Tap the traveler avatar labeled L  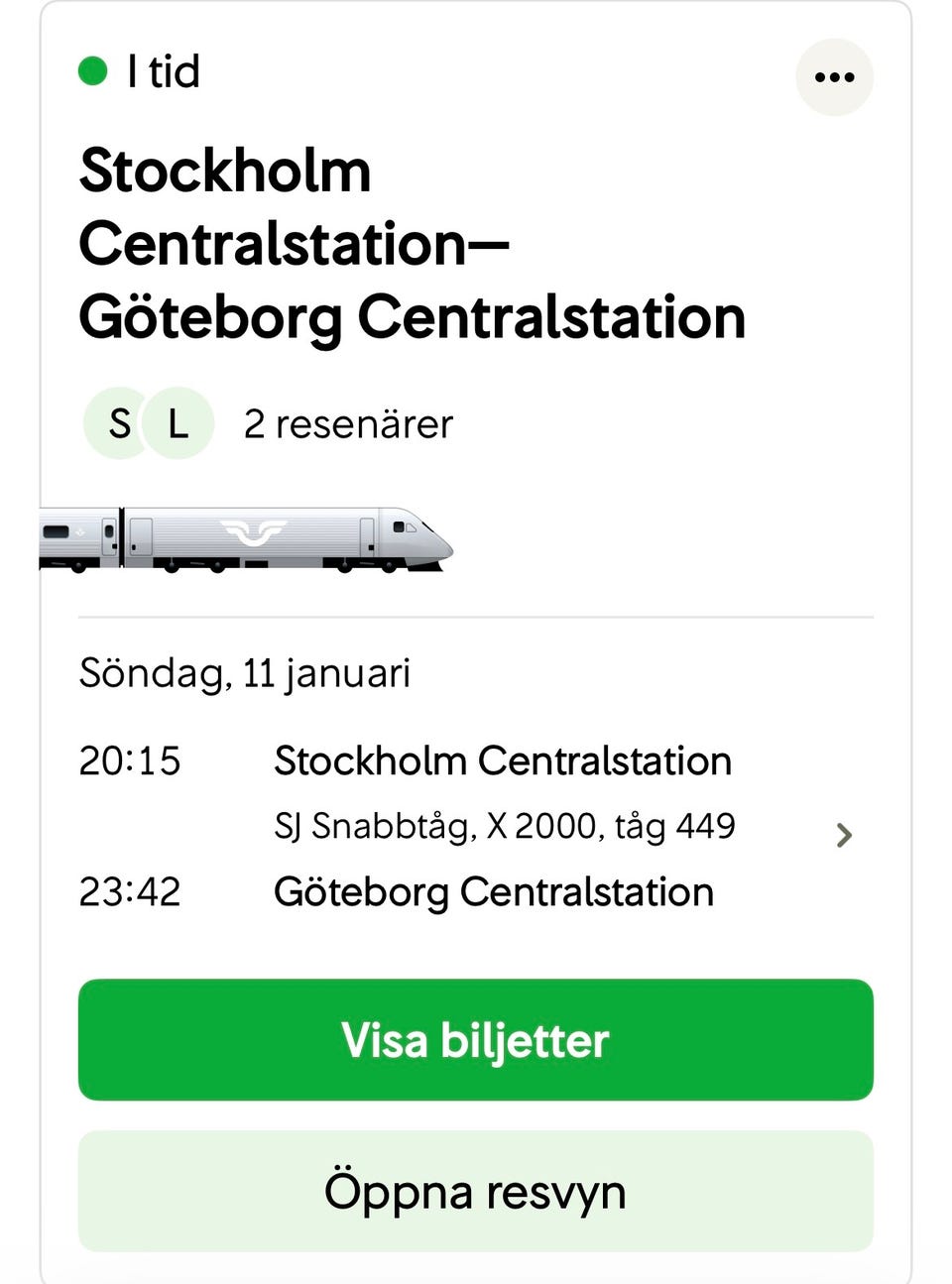click(x=179, y=424)
